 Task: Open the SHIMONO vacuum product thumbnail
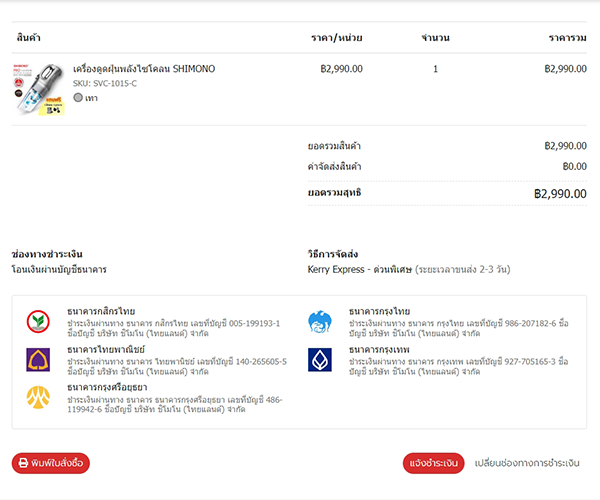pyautogui.click(x=38, y=89)
